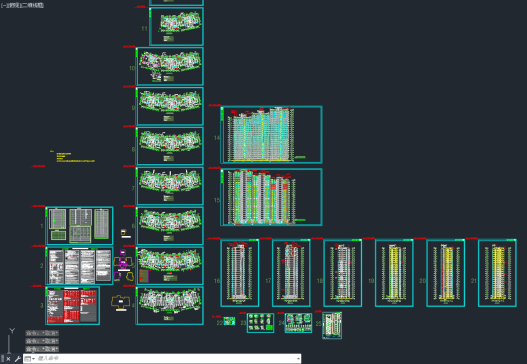Click the middle command history line
The width and height of the screenshot is (527, 364).
pyautogui.click(x=42, y=341)
